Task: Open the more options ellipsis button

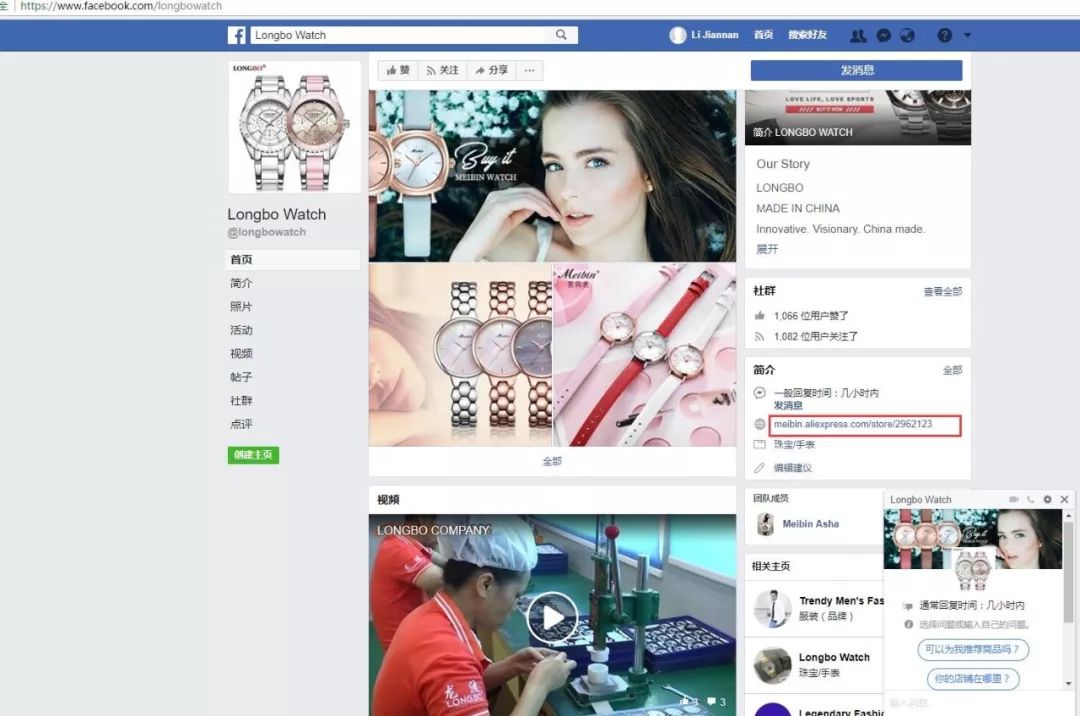Action: (x=529, y=70)
